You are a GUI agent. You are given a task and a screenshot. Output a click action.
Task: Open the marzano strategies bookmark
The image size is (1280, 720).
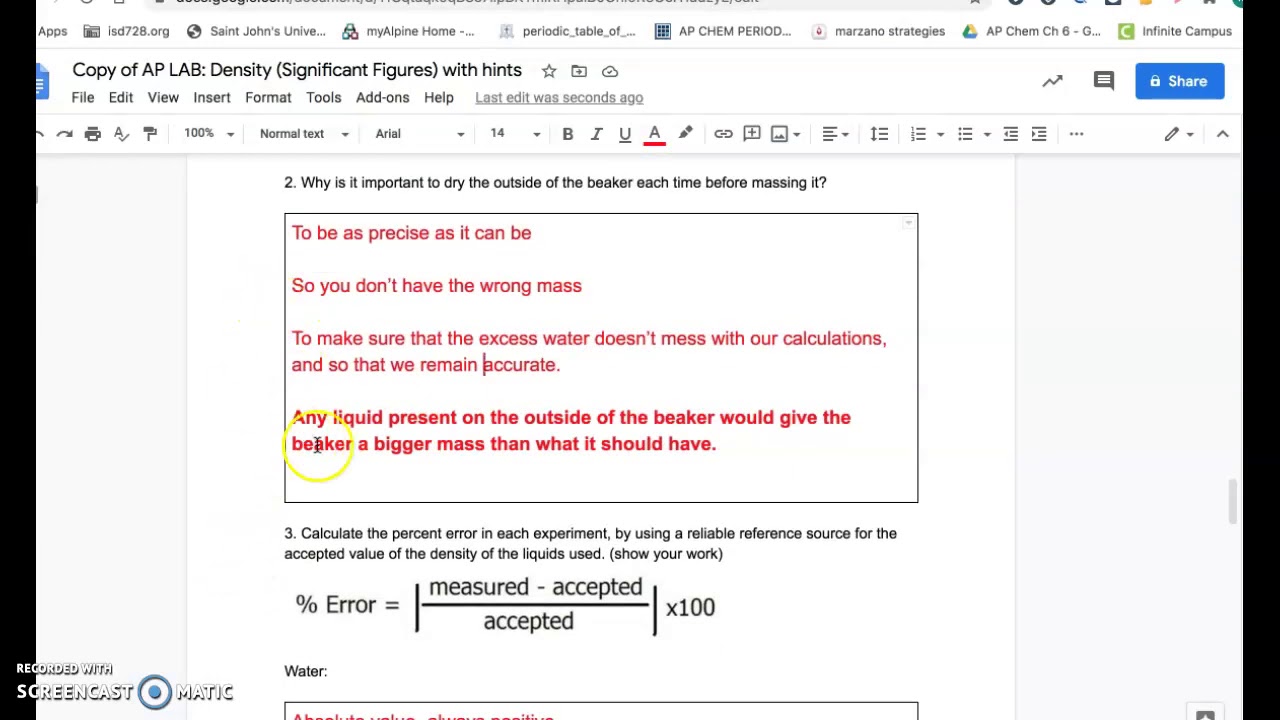[x=878, y=31]
